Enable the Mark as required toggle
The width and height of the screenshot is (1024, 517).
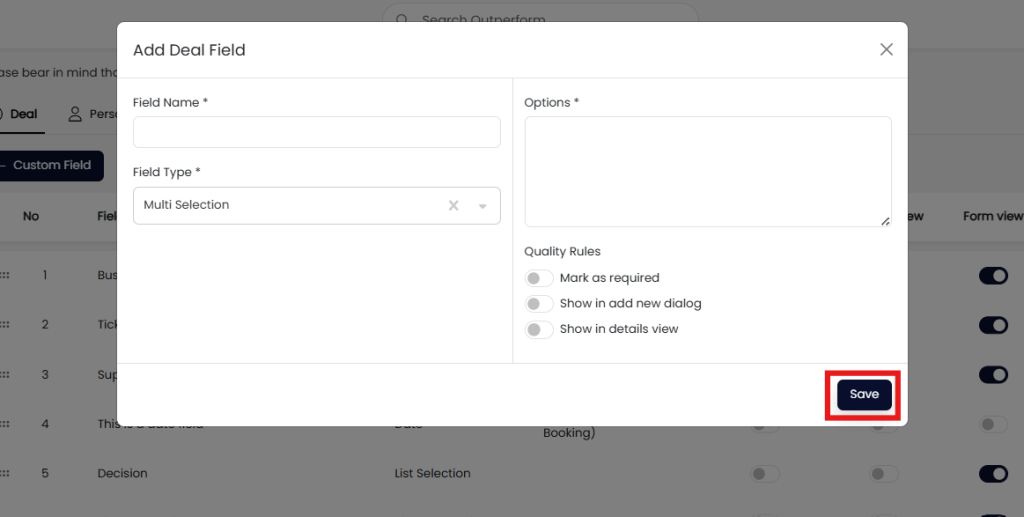[x=539, y=278]
